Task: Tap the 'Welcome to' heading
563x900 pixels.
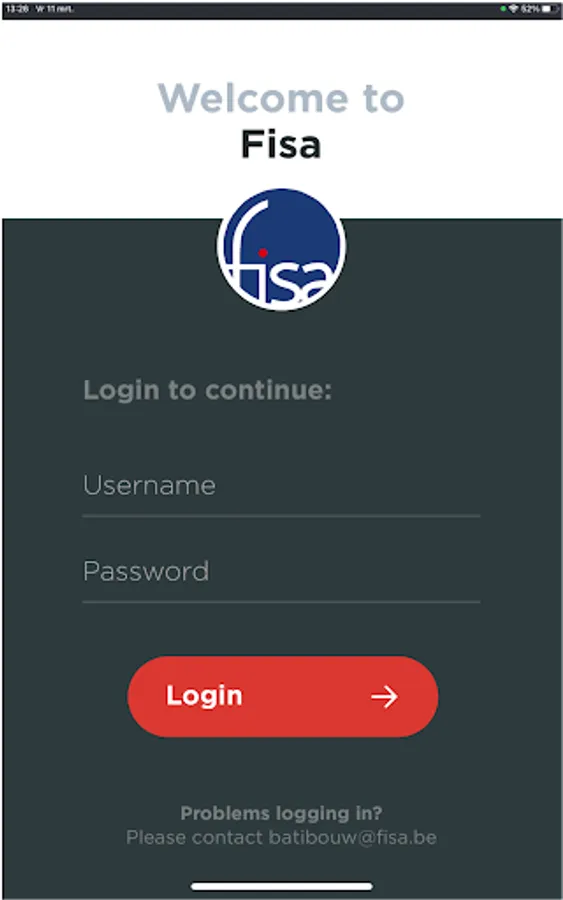Action: coord(281,98)
